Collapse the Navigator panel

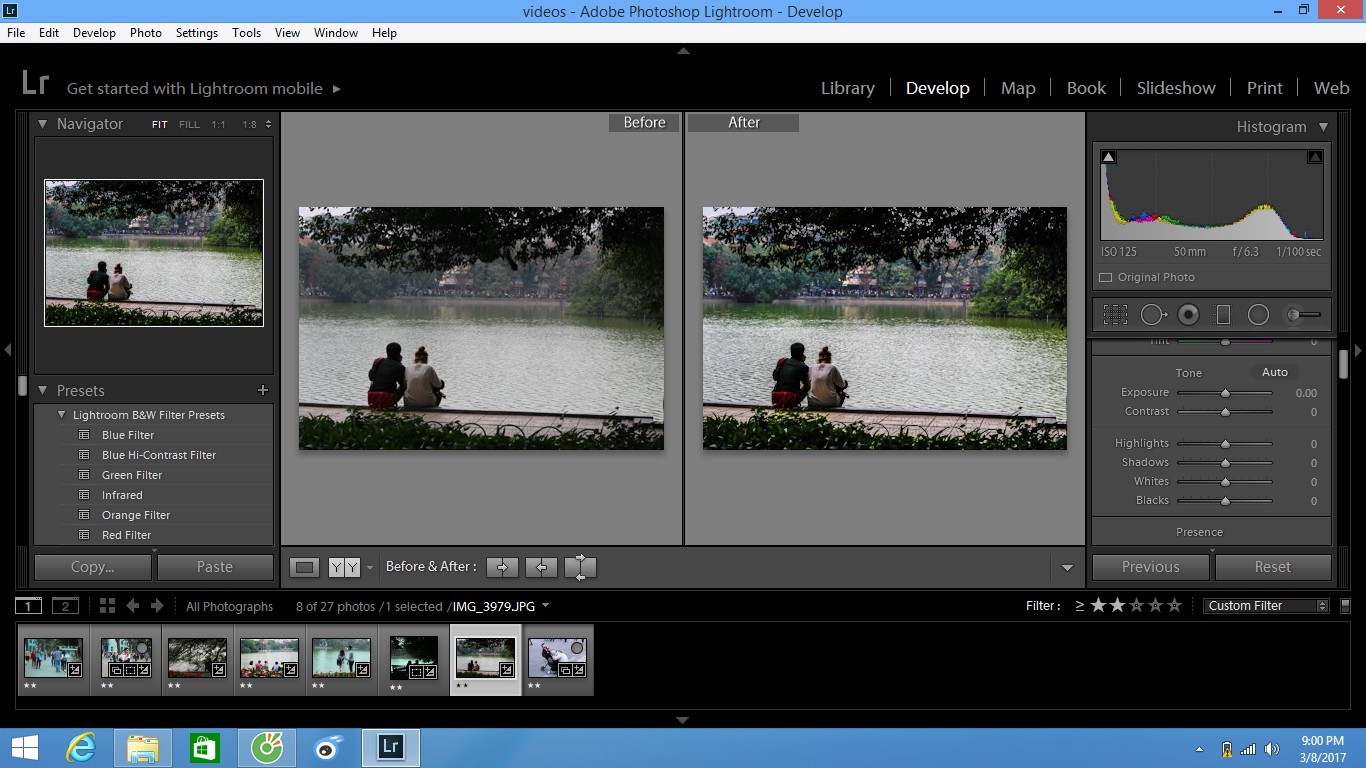coord(43,124)
